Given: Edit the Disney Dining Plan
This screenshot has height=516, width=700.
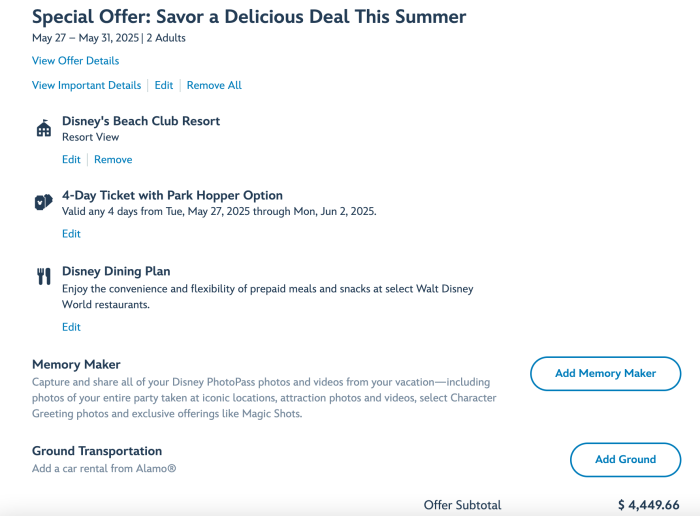Looking at the screenshot, I should tap(71, 327).
